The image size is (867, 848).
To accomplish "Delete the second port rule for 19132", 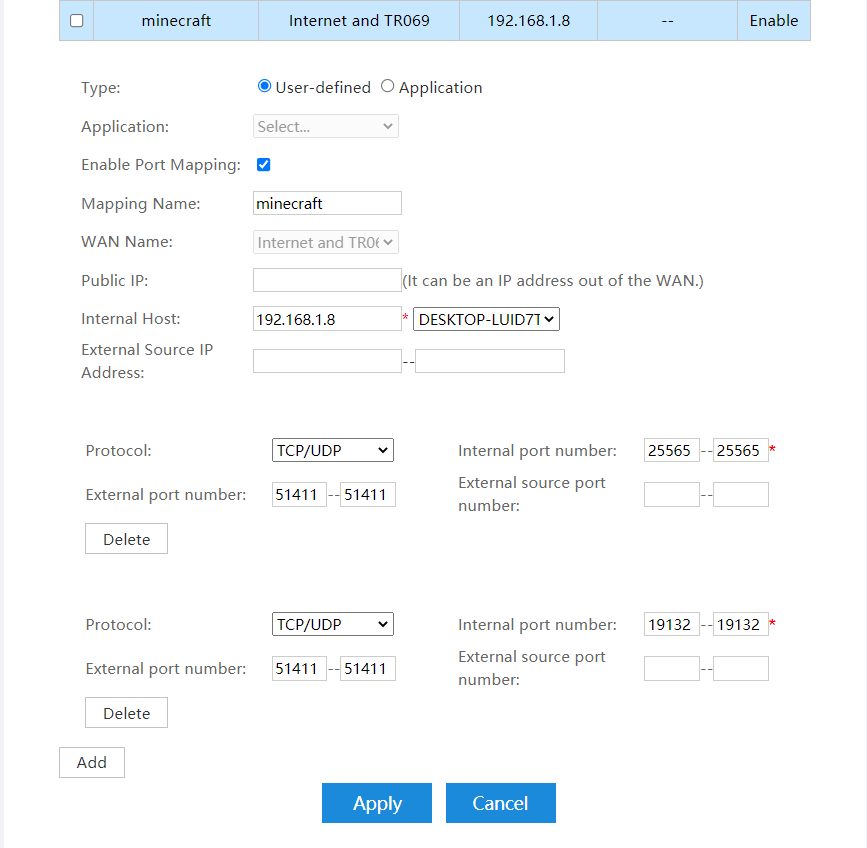I will [126, 714].
